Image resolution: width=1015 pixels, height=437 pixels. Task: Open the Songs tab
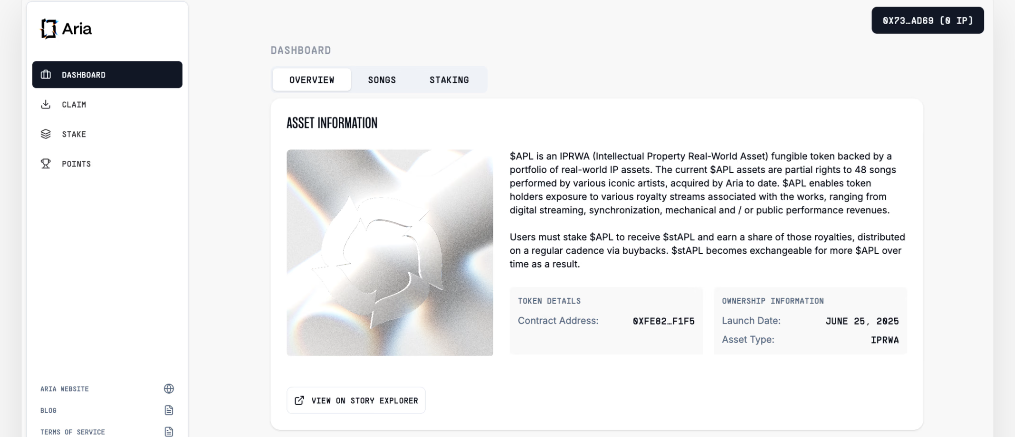tap(382, 80)
